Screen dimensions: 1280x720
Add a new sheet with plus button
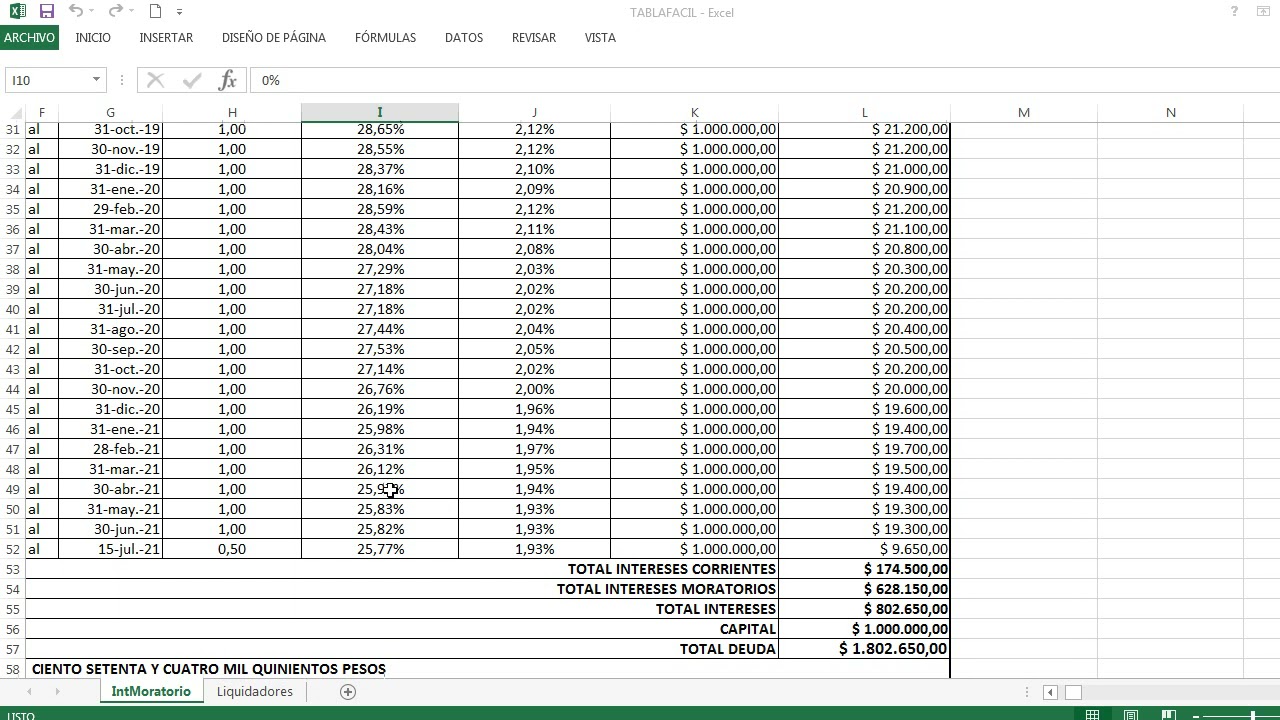tap(348, 692)
